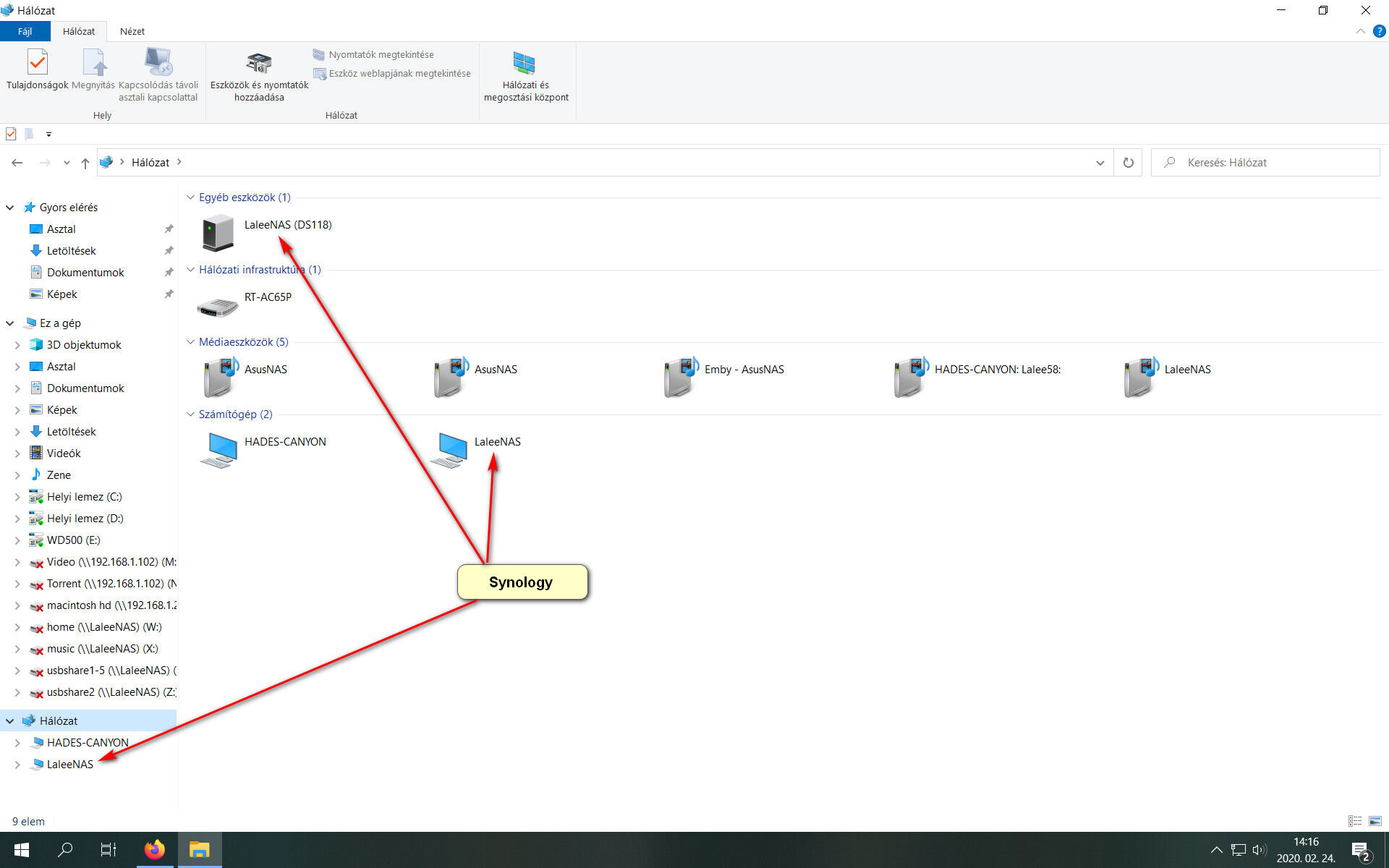The image size is (1389, 868).
Task: Open Hálózati és megosztási központ
Action: (x=526, y=77)
